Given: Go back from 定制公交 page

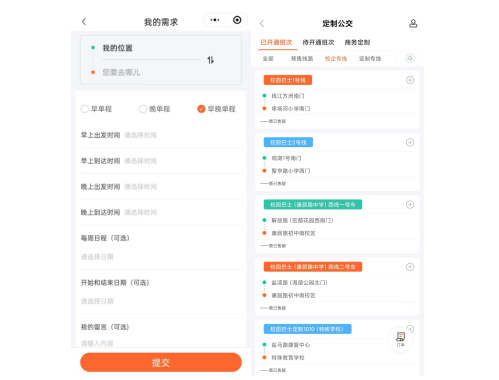Looking at the screenshot, I should click(262, 23).
